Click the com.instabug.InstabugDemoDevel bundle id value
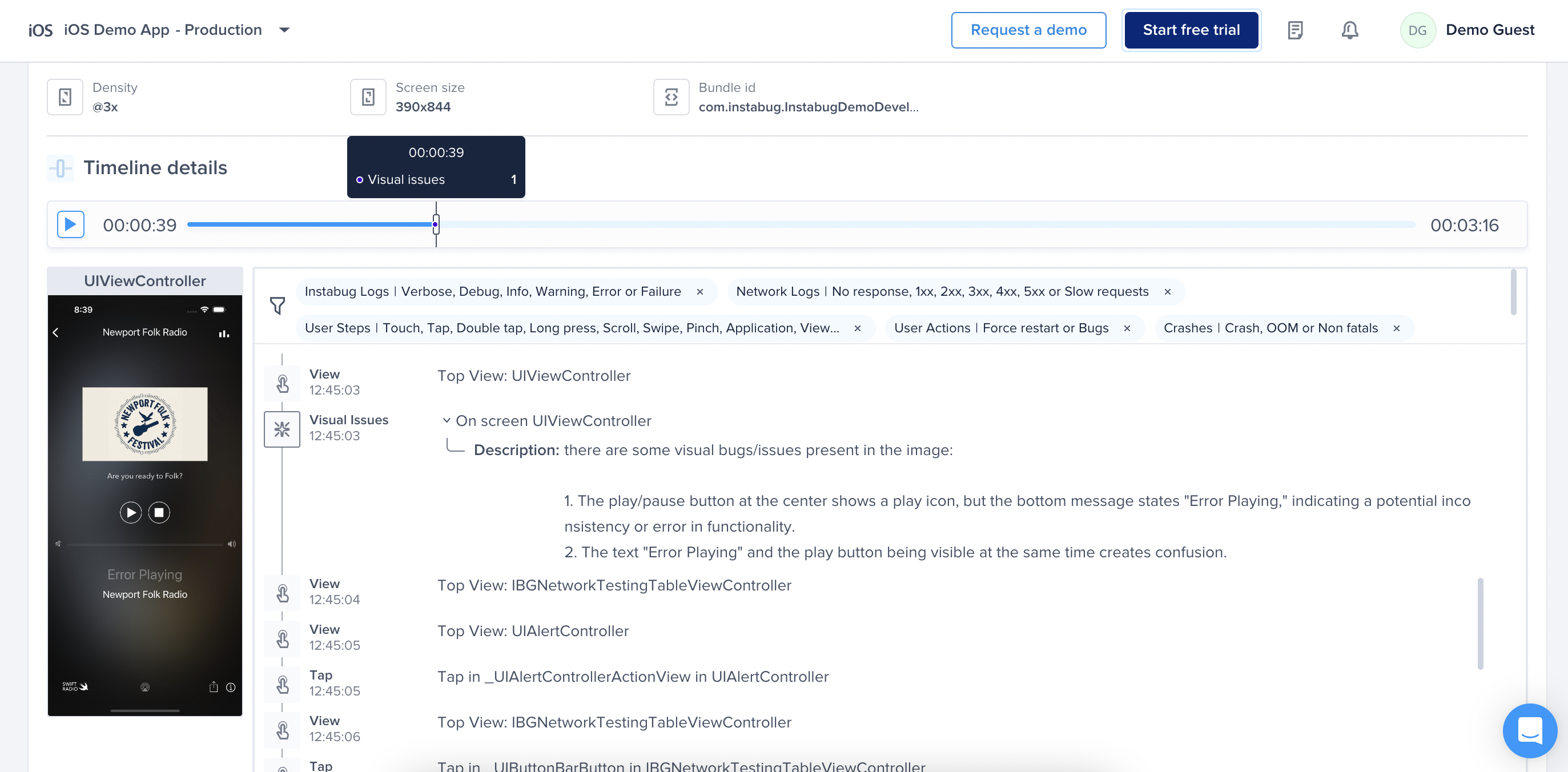1568x772 pixels. (x=809, y=107)
